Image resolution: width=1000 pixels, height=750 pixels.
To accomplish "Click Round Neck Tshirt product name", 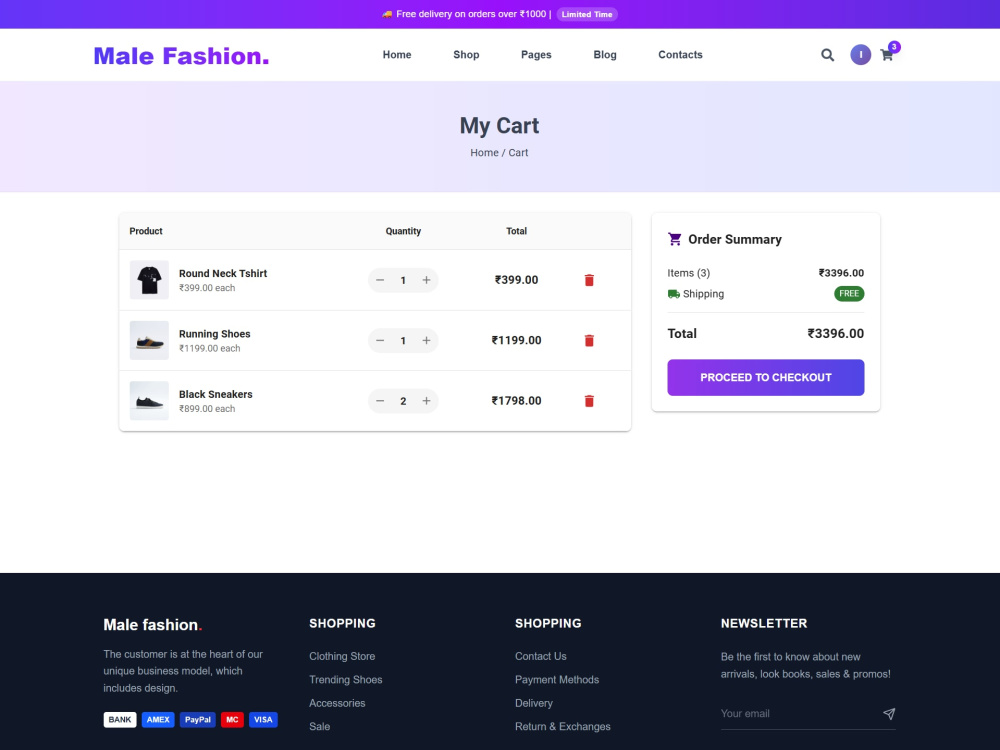I will coord(223,274).
